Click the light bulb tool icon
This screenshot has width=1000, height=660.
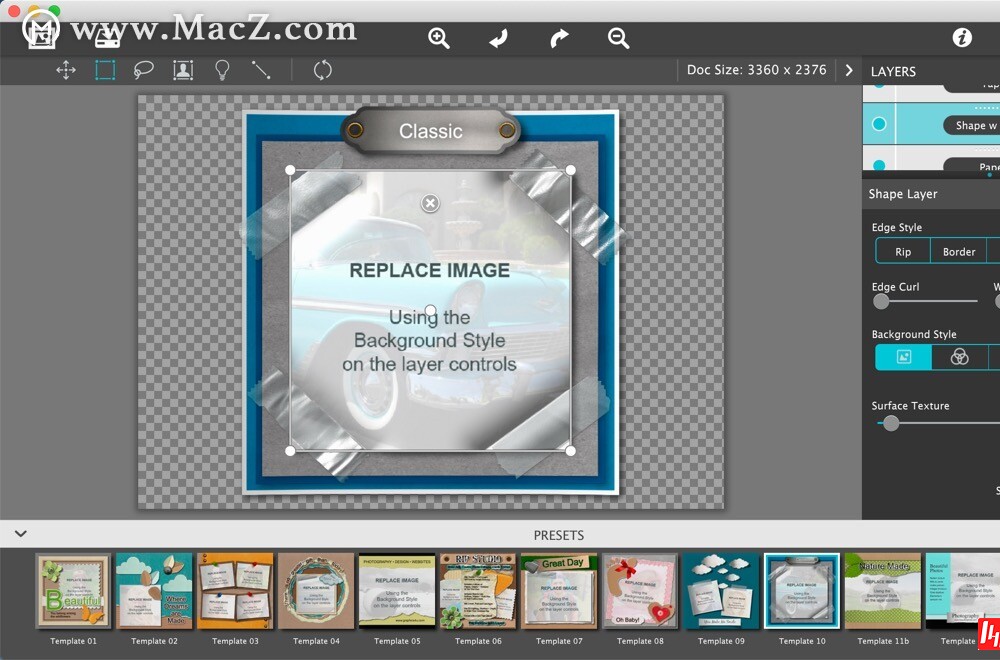[x=222, y=70]
